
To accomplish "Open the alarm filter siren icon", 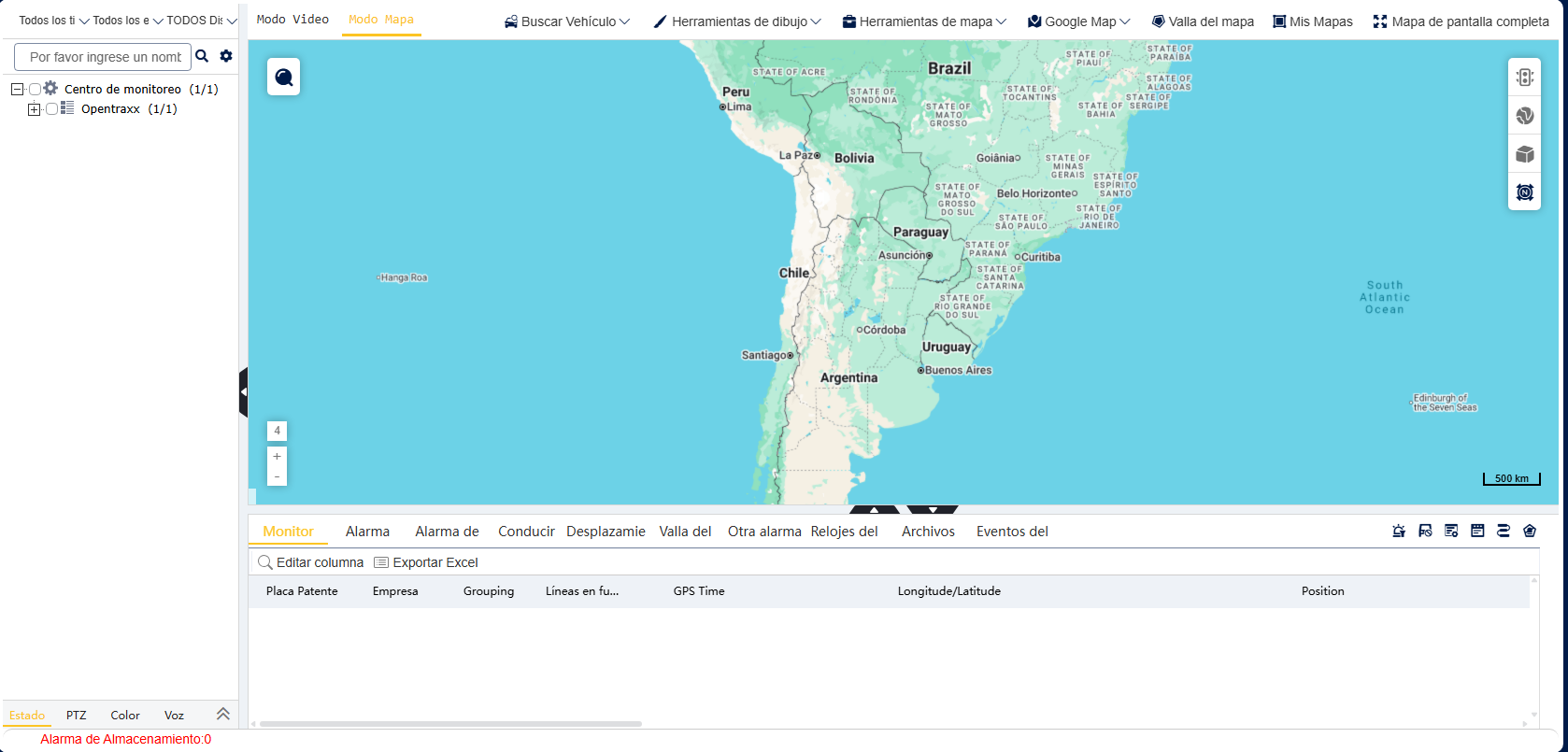I will click(1399, 531).
